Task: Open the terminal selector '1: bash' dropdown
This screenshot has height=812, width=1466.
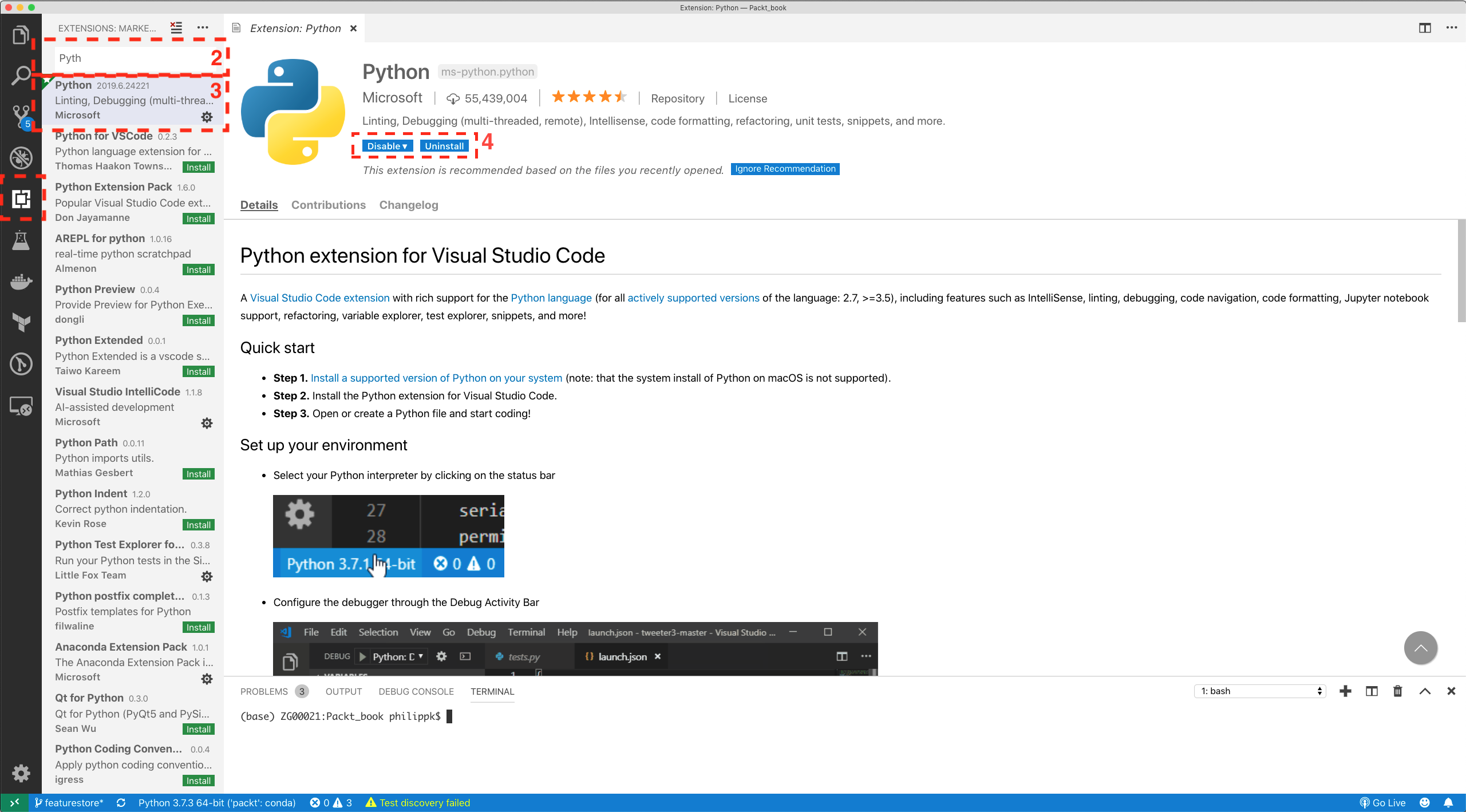Action: (x=1260, y=691)
